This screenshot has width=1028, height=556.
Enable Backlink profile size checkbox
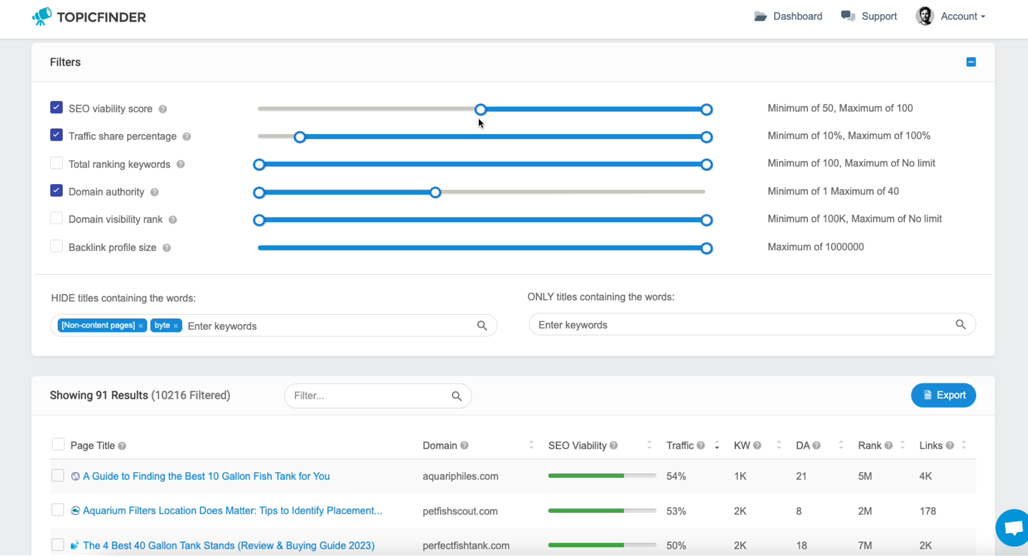pyautogui.click(x=56, y=247)
